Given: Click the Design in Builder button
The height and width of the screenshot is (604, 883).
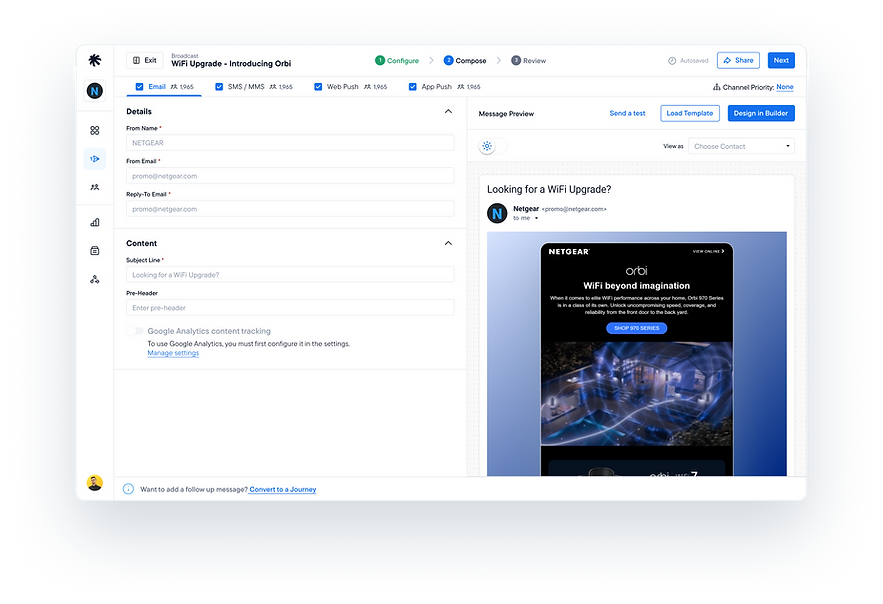Looking at the screenshot, I should (x=760, y=113).
